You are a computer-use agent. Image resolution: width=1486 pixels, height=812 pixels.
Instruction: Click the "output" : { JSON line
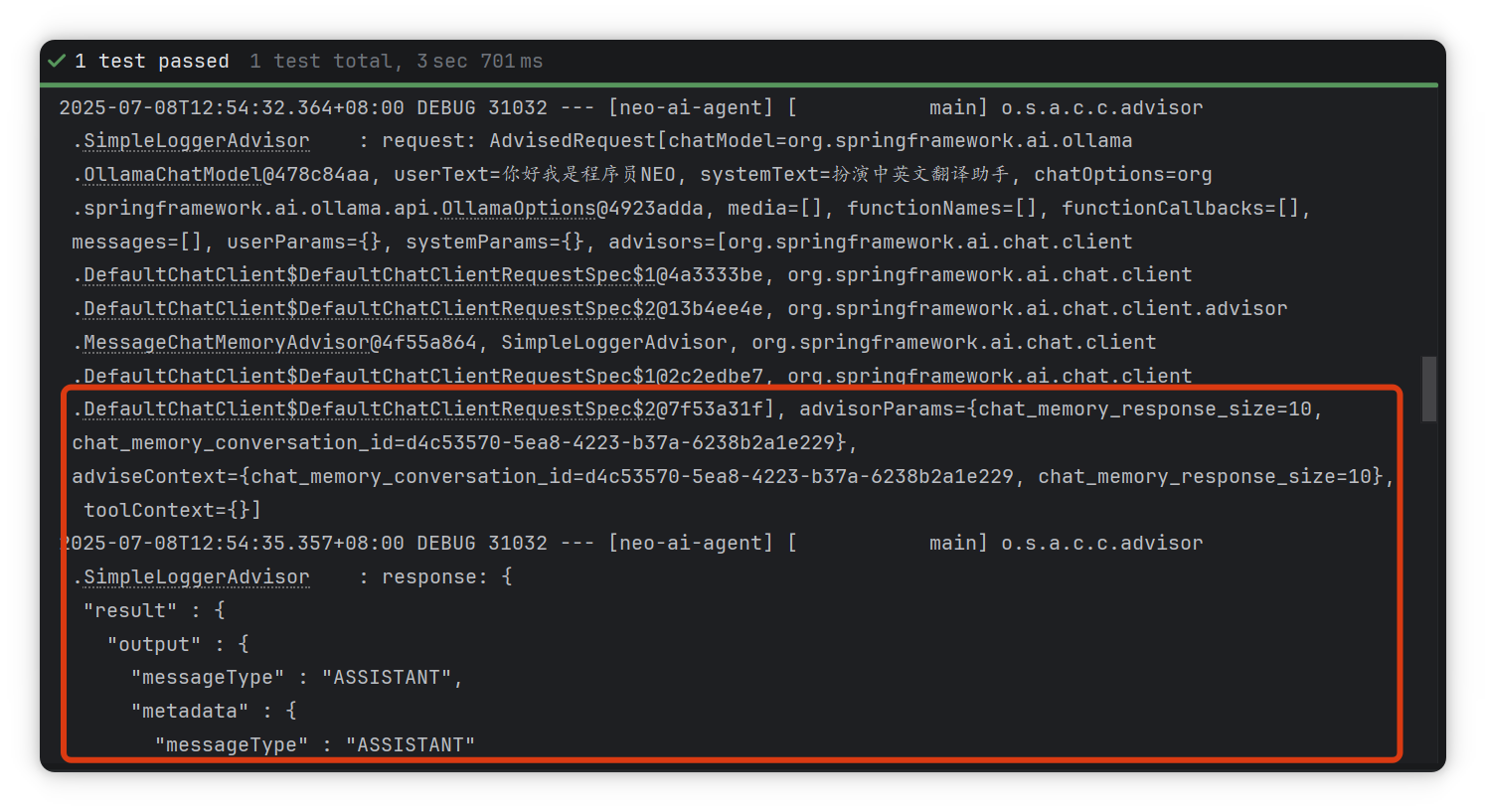coord(178,645)
